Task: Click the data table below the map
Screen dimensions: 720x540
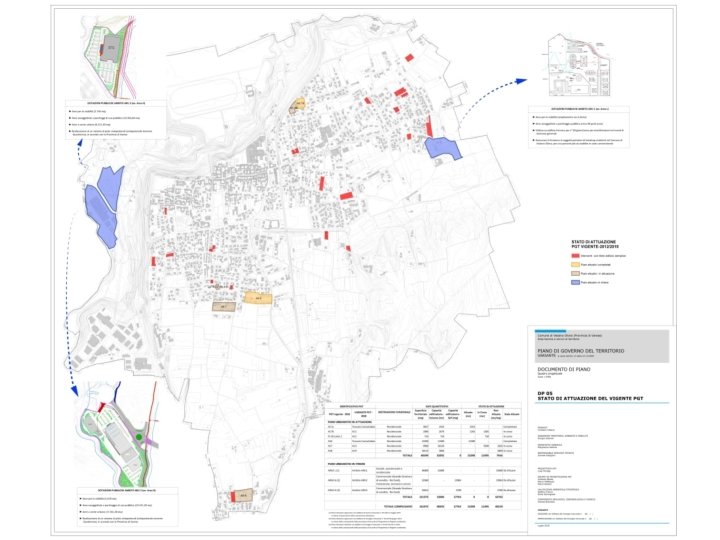Action: pos(423,456)
